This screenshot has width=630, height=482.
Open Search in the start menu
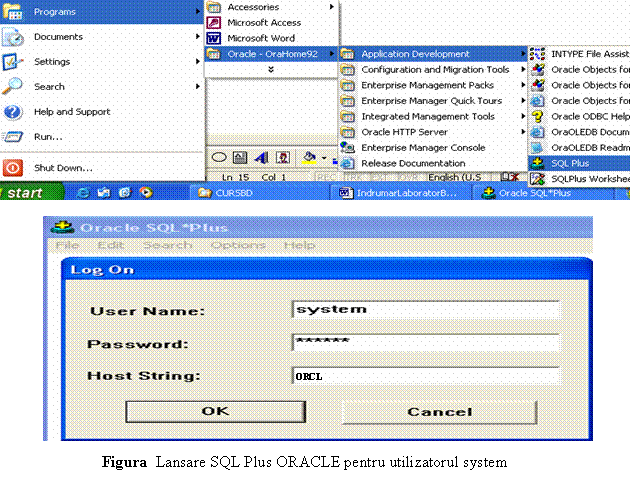(x=101, y=86)
